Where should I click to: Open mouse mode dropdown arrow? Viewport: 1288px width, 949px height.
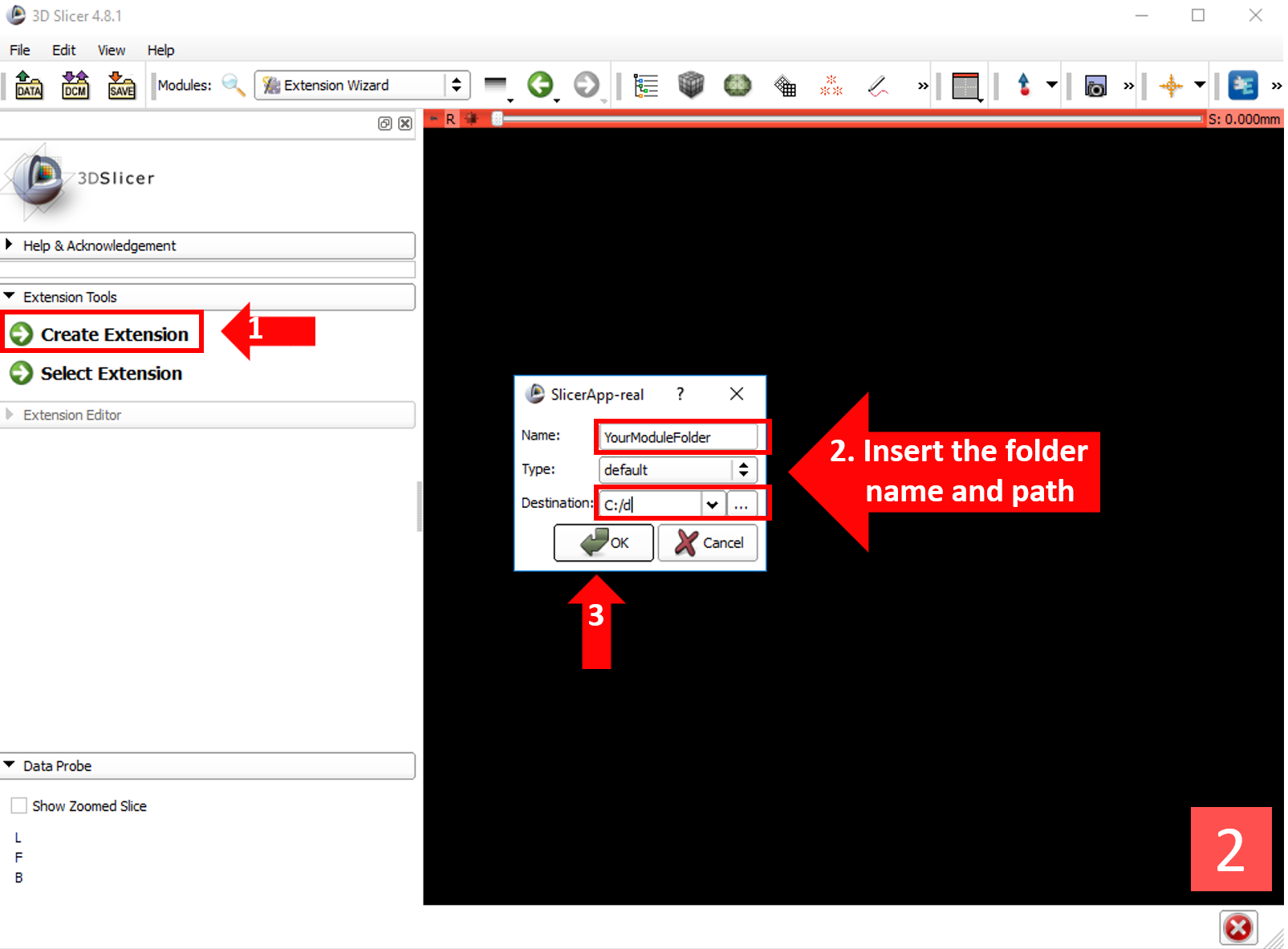point(1051,84)
